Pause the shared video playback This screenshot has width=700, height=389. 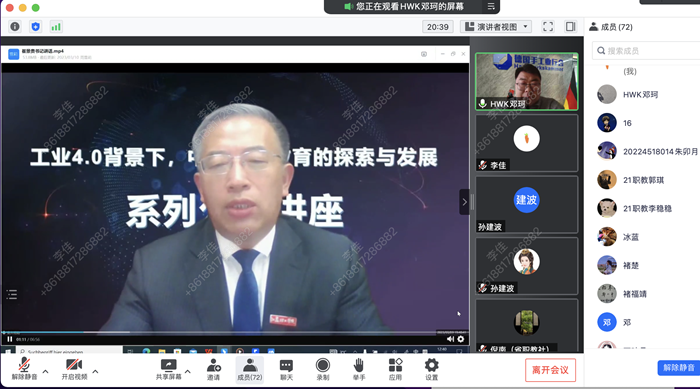point(10,339)
